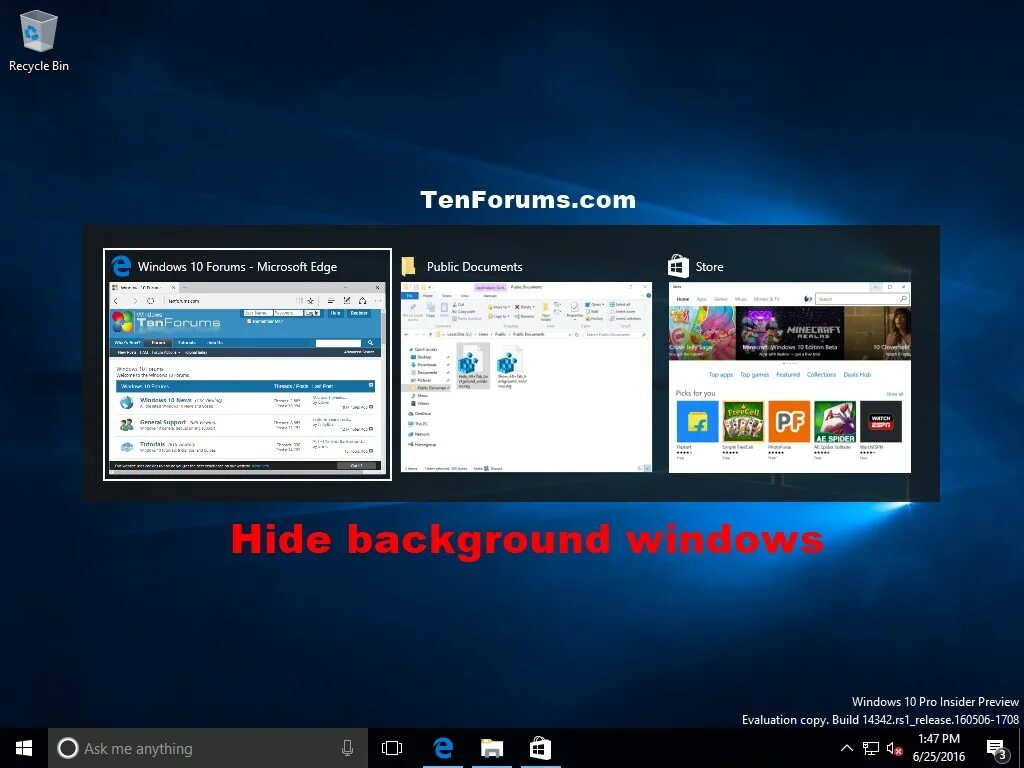Open Microsoft Edge from the taskbar
This screenshot has height=768, width=1024.
pyautogui.click(x=443, y=748)
